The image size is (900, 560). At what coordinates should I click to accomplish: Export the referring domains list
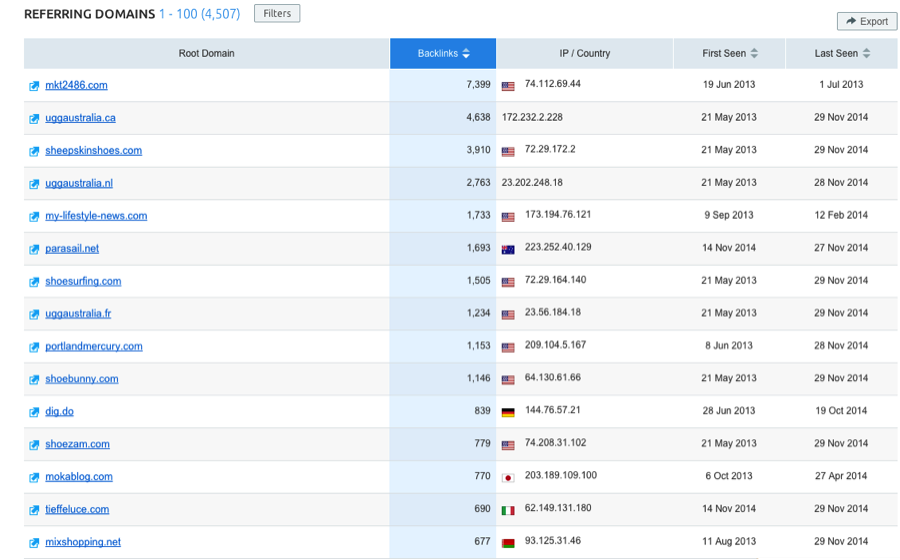coord(867,21)
